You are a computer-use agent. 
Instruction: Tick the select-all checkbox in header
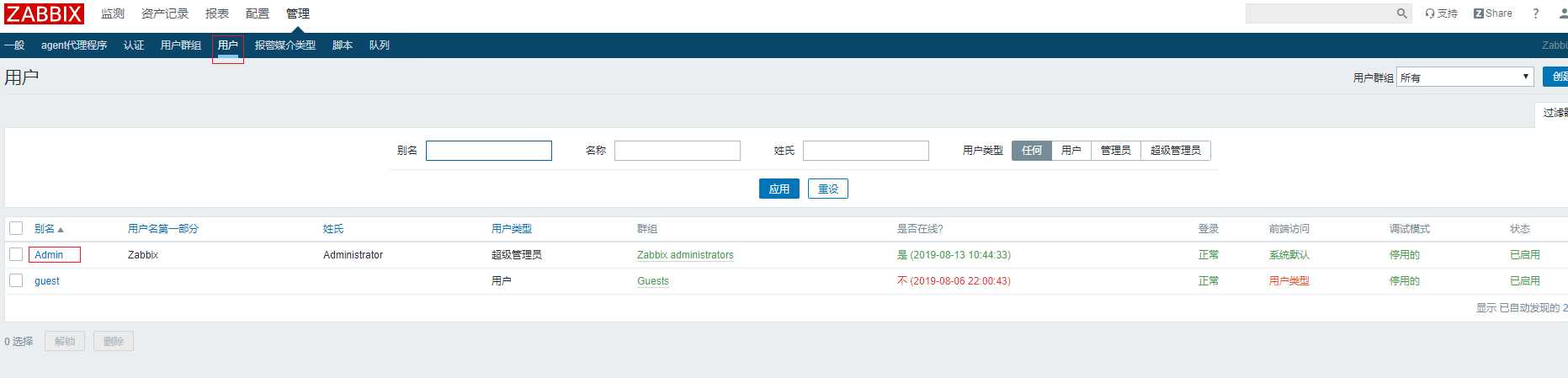(16, 228)
